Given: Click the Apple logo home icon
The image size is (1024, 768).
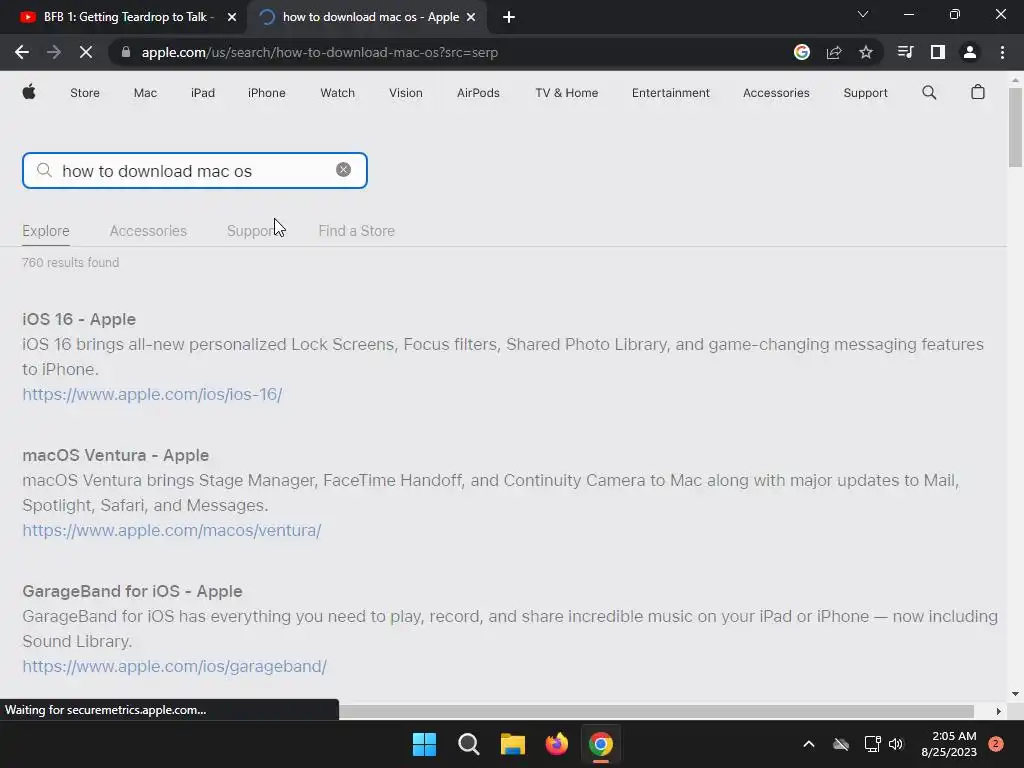Looking at the screenshot, I should [x=29, y=93].
